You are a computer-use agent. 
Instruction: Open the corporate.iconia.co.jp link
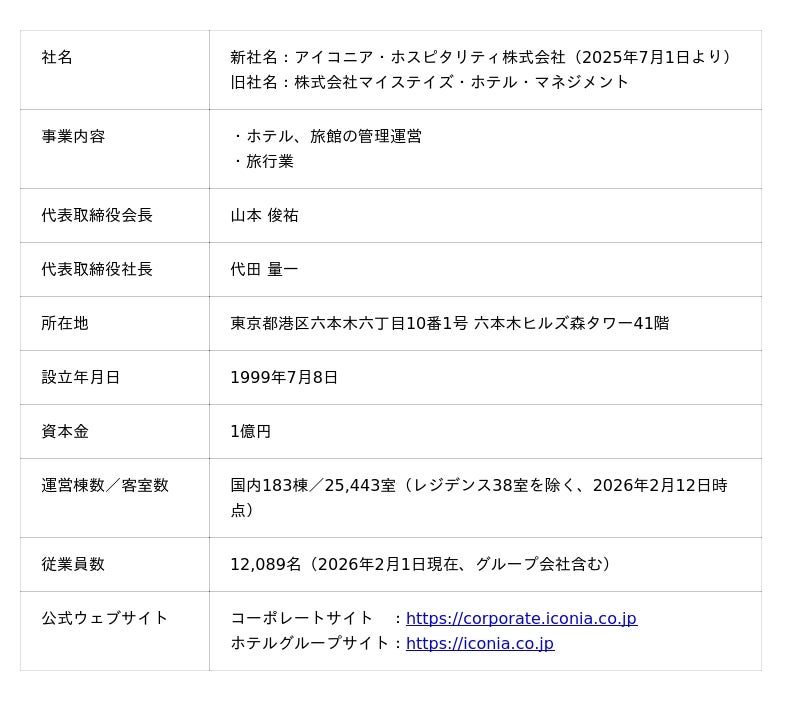click(521, 619)
